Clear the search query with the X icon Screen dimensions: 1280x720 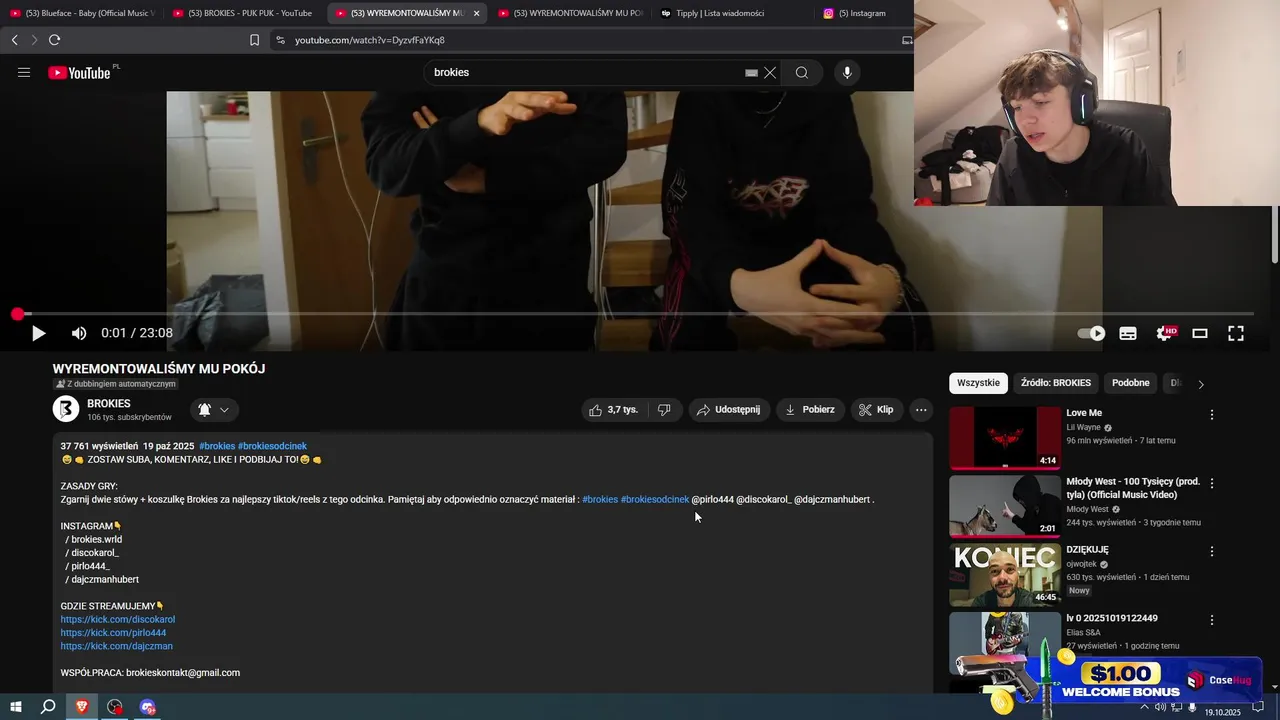tap(770, 73)
